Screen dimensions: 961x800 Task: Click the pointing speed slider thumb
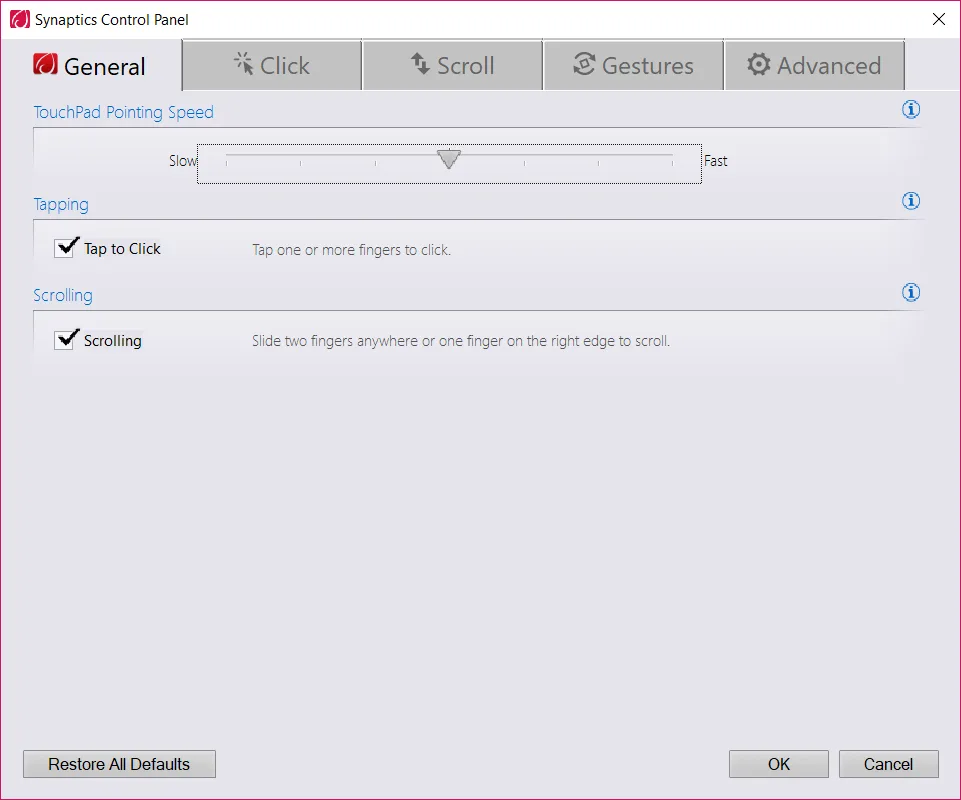click(449, 159)
